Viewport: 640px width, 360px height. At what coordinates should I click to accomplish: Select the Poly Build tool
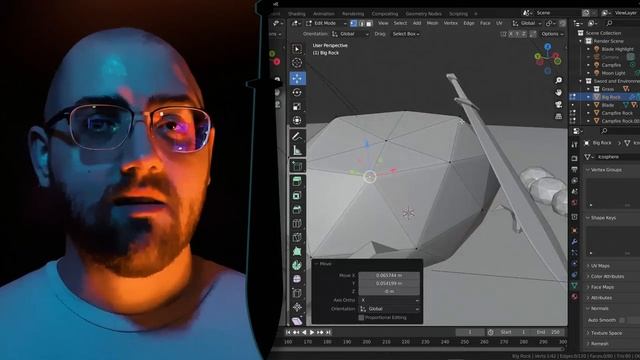click(x=297, y=251)
